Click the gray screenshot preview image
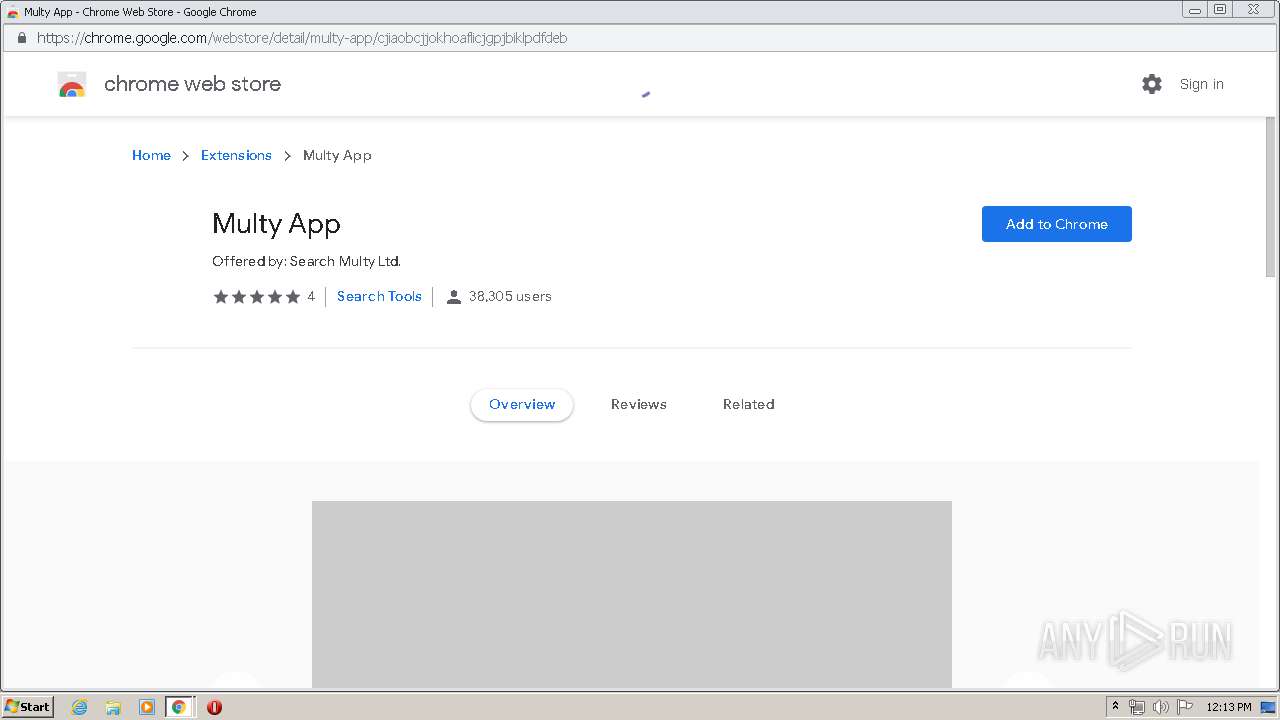This screenshot has width=1280, height=720. click(x=632, y=594)
